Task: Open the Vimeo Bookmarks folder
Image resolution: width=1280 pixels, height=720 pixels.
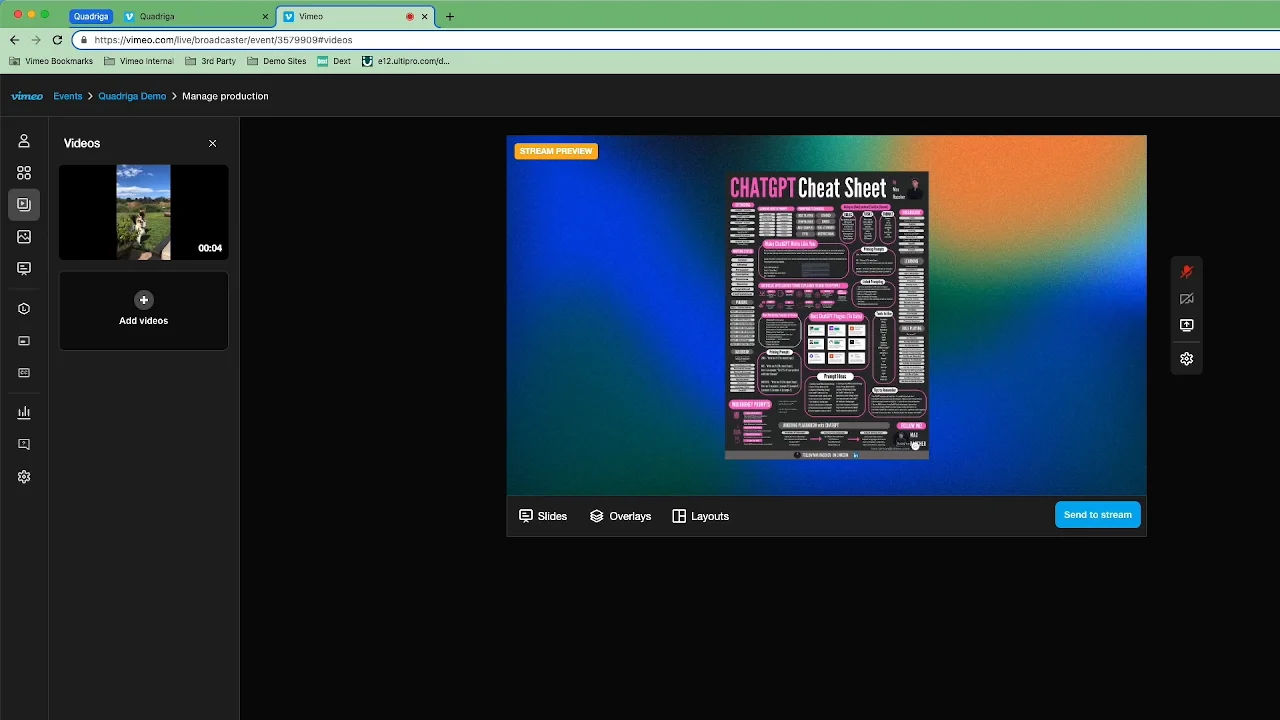Action: pos(51,61)
